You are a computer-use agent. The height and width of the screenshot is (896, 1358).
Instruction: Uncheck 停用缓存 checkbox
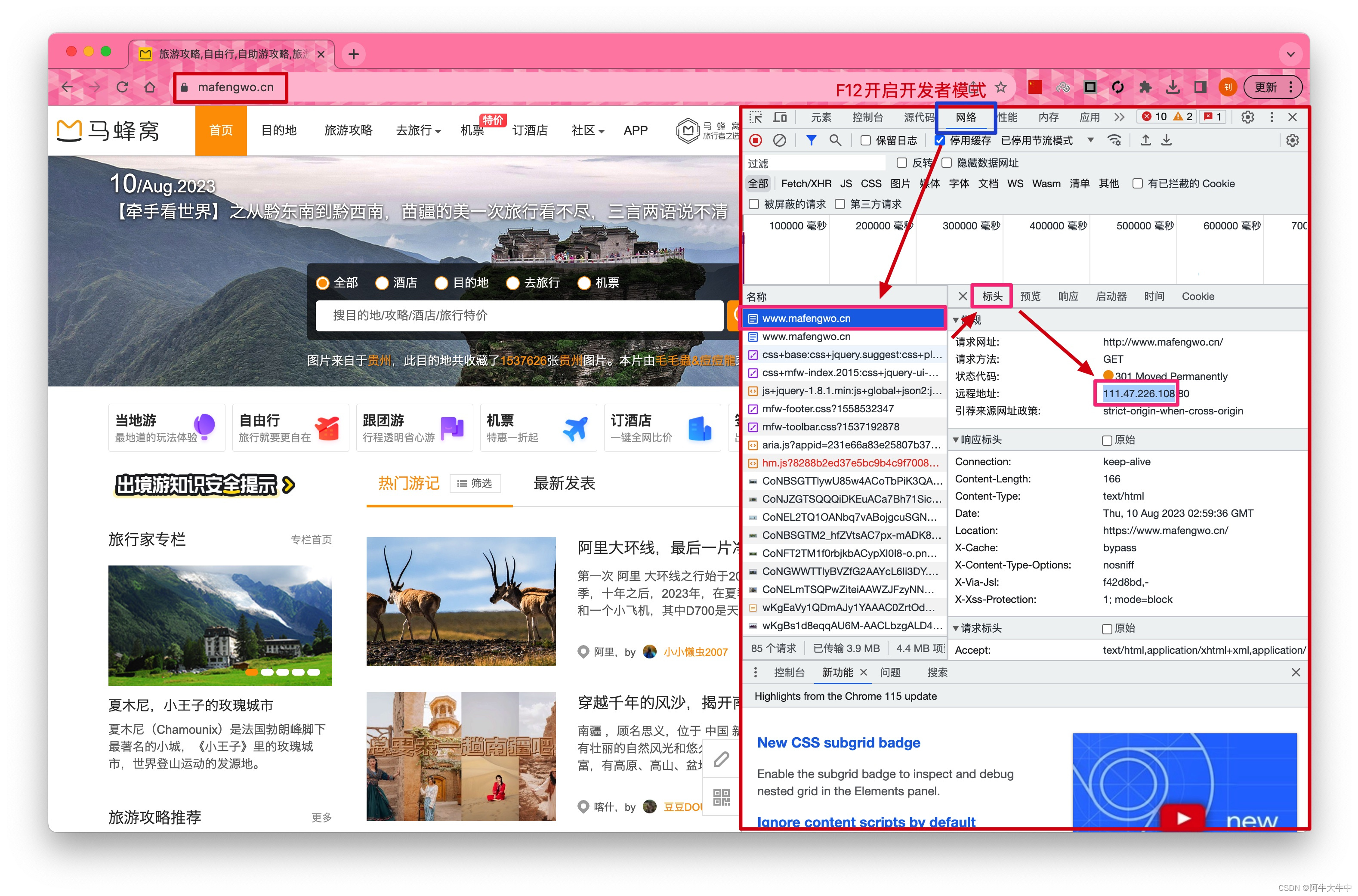[939, 141]
